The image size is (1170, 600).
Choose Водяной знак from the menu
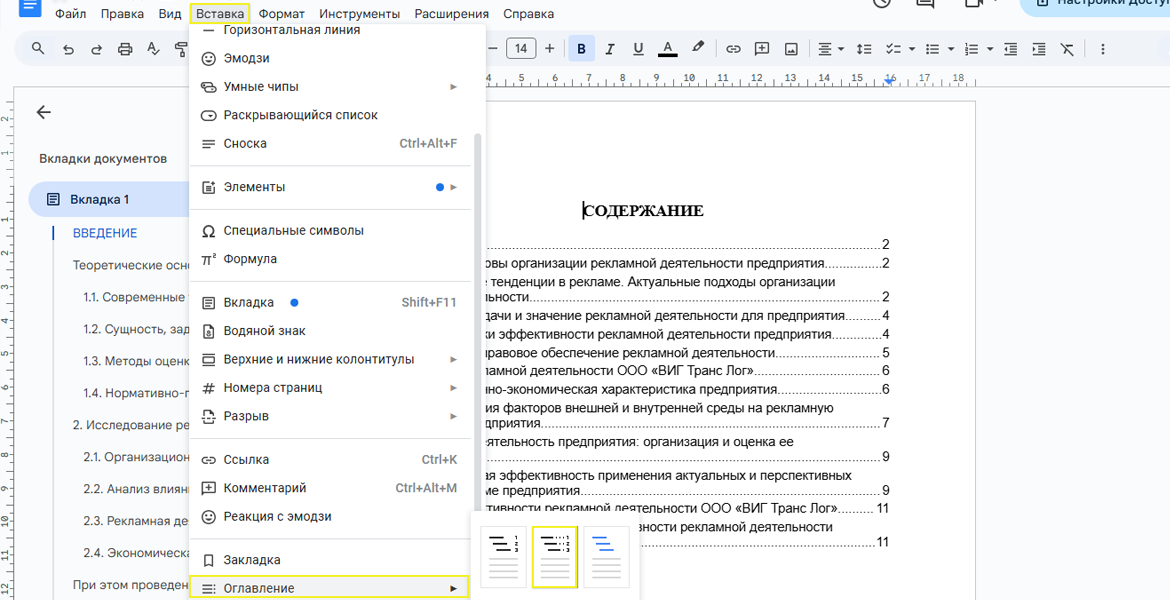coord(264,331)
